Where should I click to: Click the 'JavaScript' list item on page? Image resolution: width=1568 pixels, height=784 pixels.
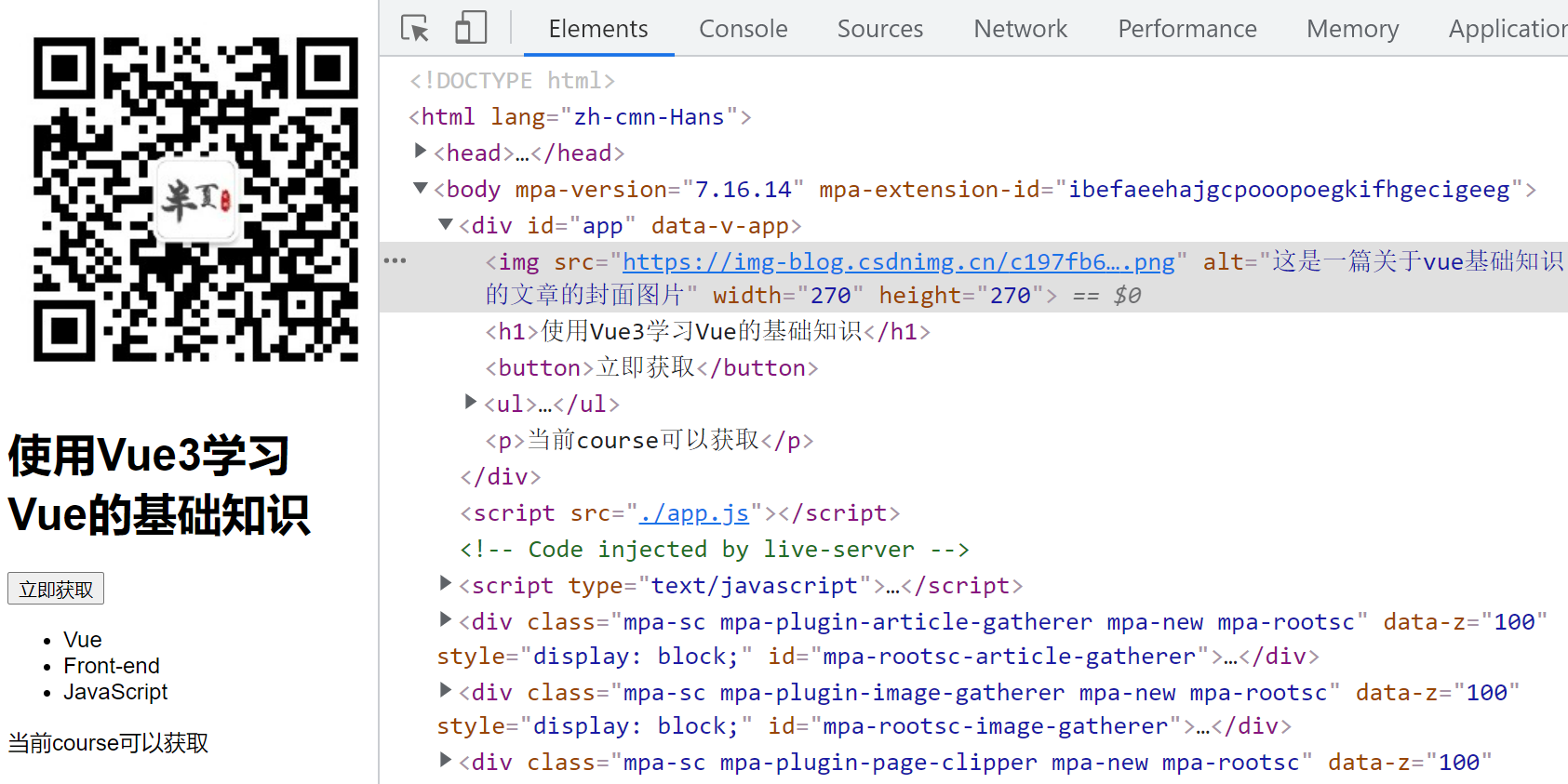click(x=115, y=692)
